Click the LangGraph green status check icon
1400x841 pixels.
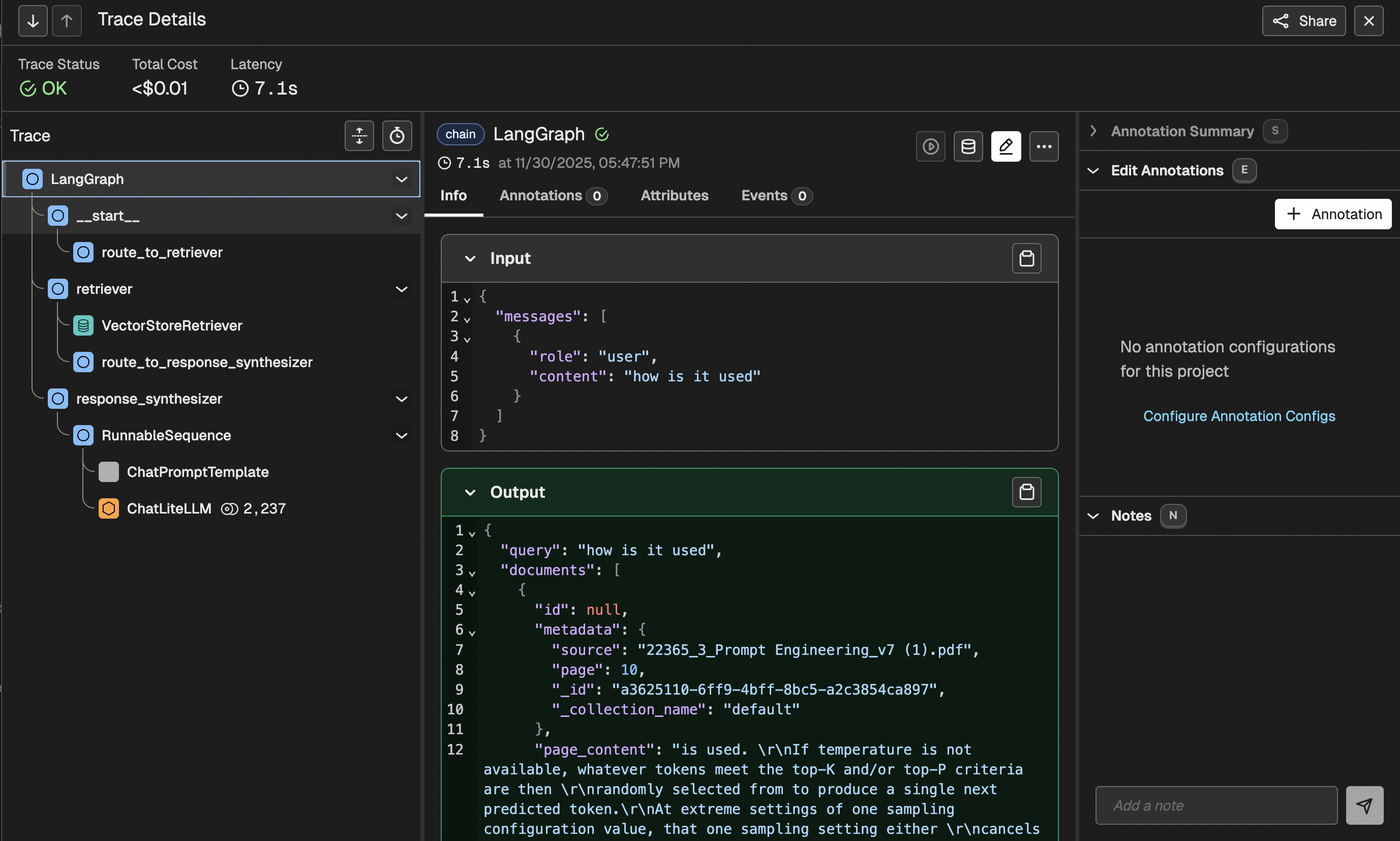click(x=602, y=134)
